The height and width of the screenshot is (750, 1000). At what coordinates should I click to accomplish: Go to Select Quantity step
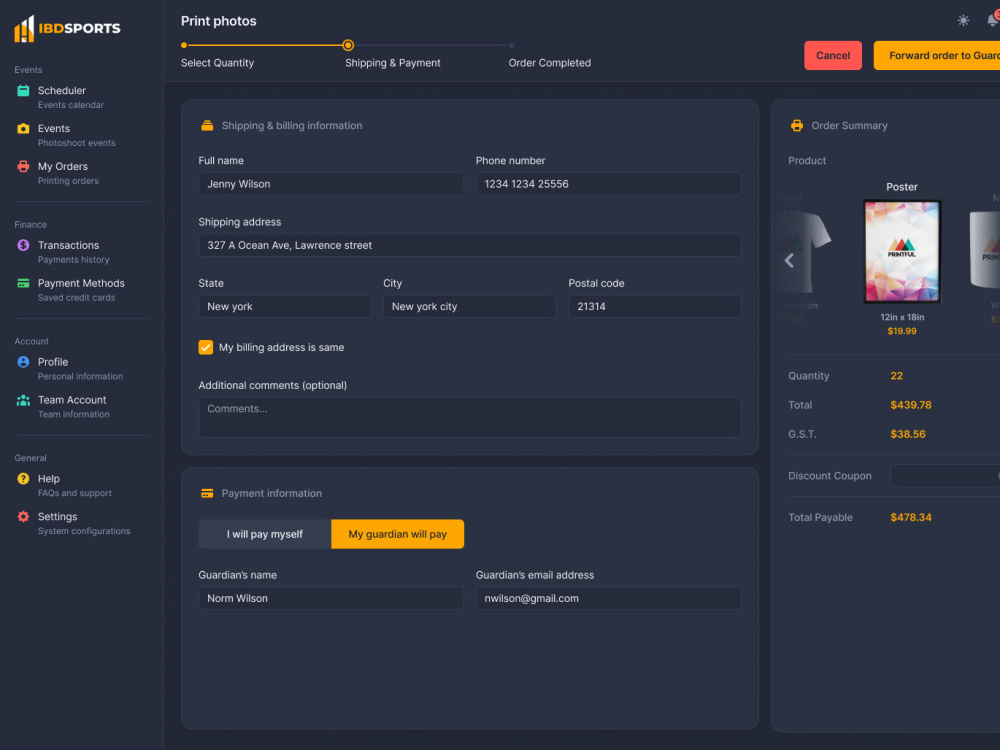[x=217, y=62]
